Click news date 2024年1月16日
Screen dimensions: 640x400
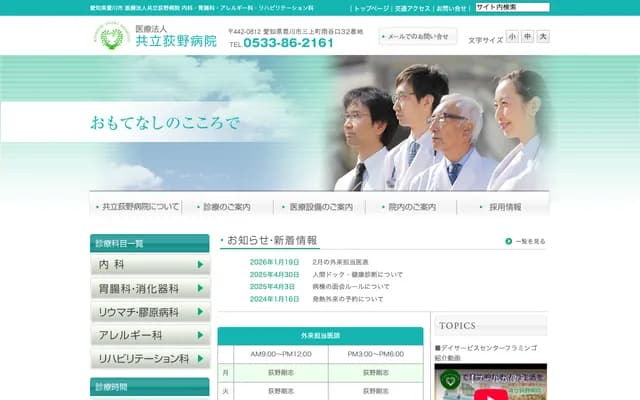click(274, 299)
